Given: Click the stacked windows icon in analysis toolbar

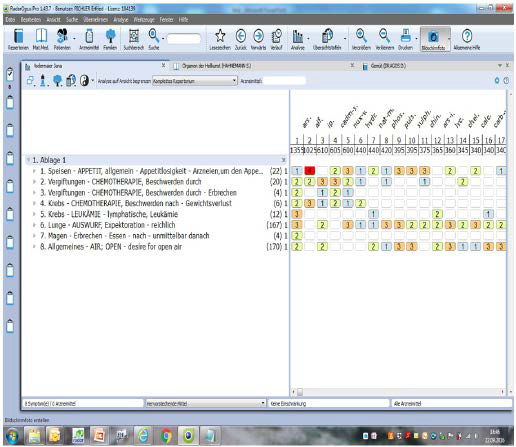Looking at the screenshot, I should click(x=30, y=81).
